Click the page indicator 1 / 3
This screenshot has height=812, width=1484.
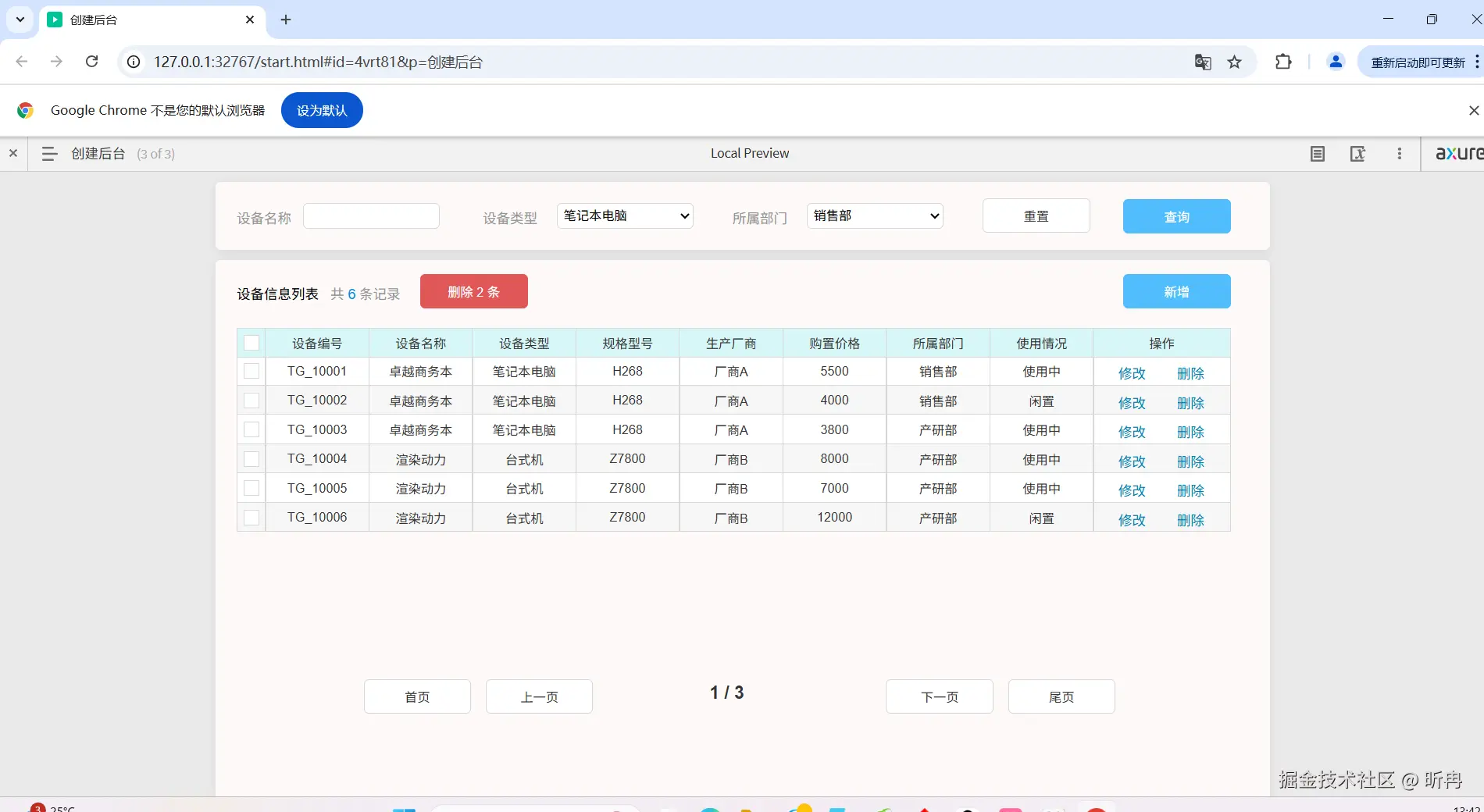click(726, 693)
